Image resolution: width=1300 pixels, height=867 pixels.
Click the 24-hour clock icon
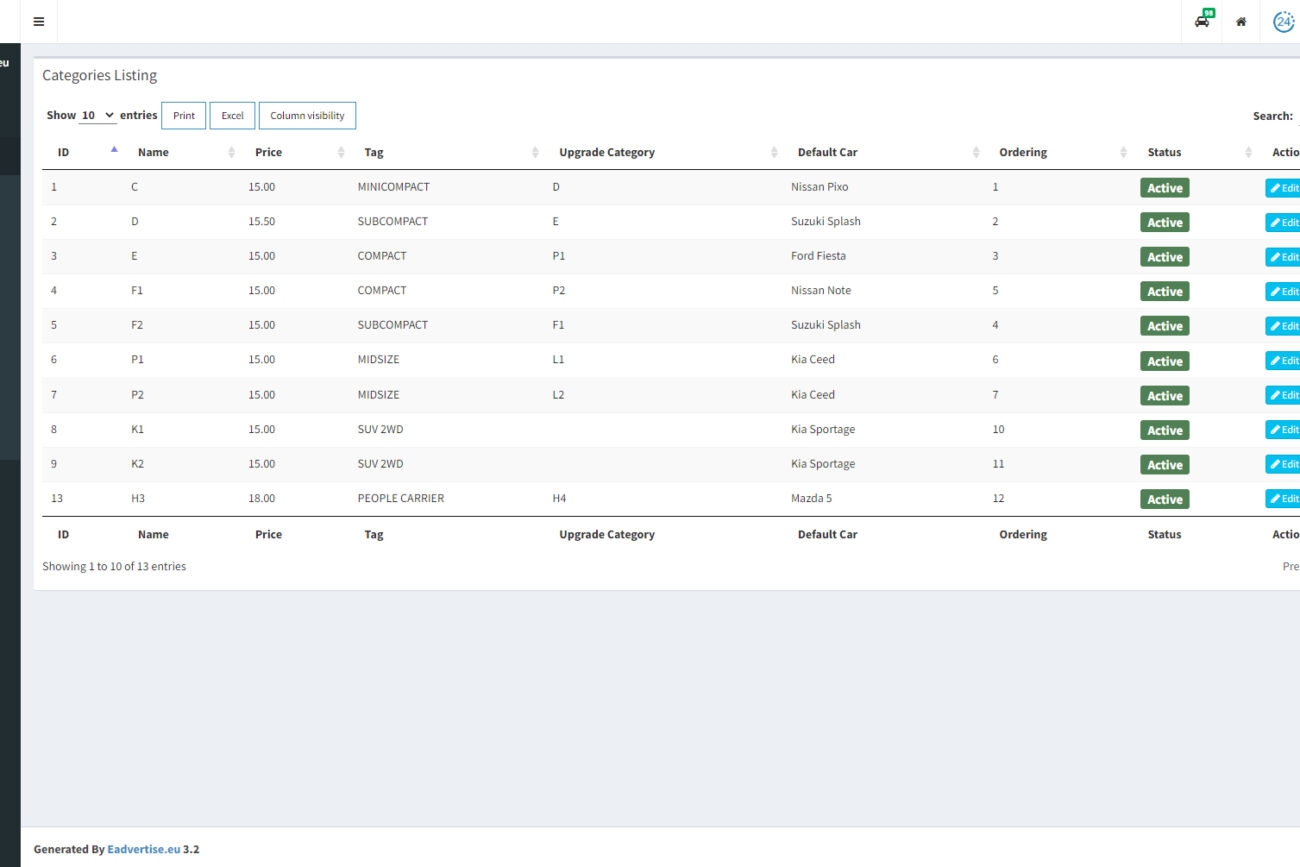click(x=1283, y=21)
